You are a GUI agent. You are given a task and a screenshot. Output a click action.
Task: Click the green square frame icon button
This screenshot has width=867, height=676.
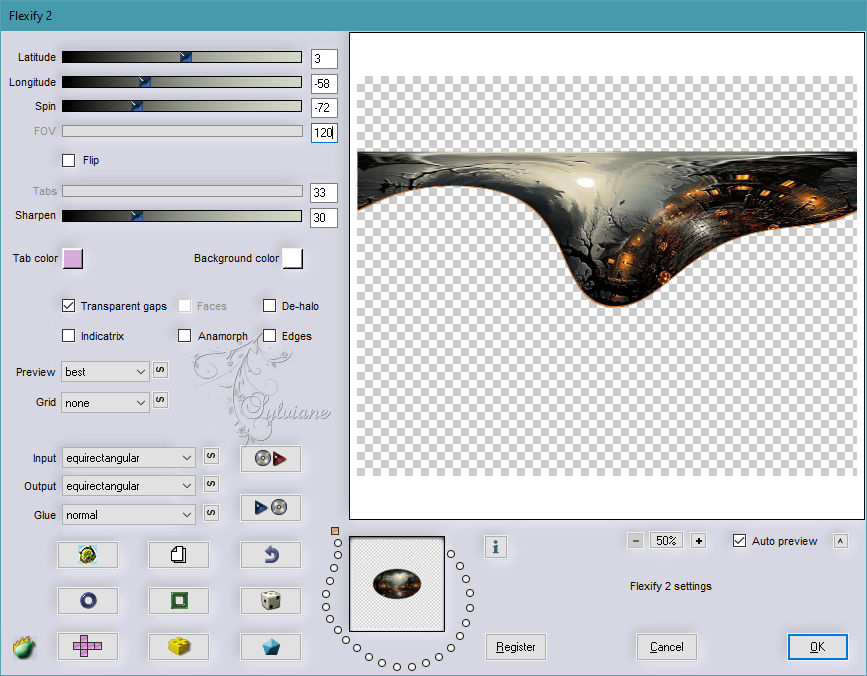[179, 600]
